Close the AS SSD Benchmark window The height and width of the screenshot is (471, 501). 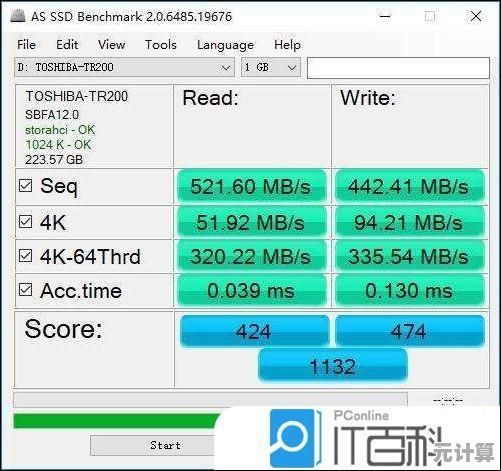coord(476,16)
